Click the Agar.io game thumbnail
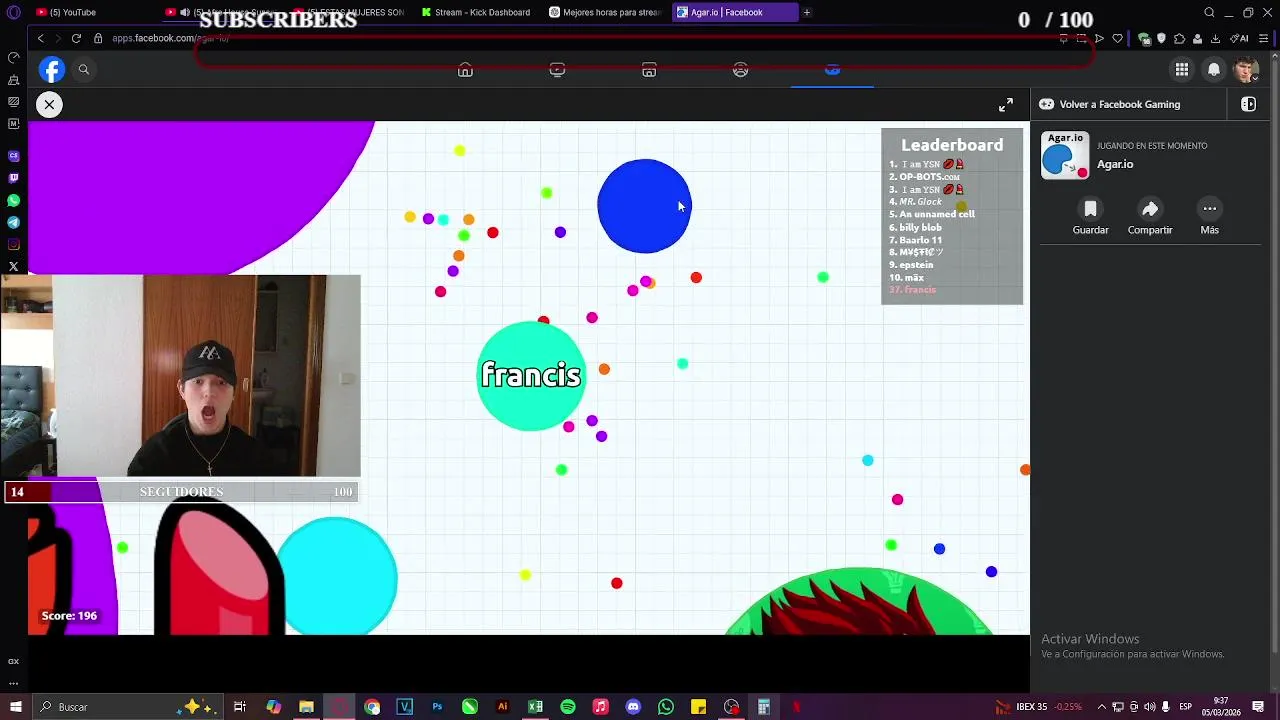Viewport: 1280px width, 720px height. [1065, 155]
